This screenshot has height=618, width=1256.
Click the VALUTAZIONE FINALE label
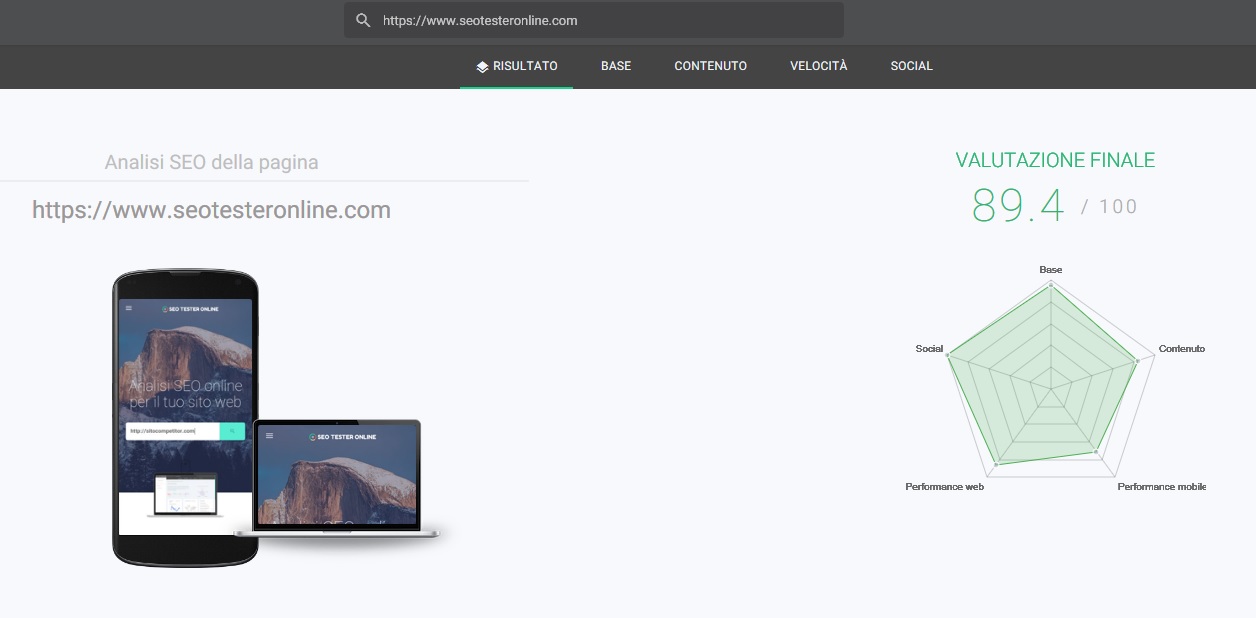[x=1055, y=160]
